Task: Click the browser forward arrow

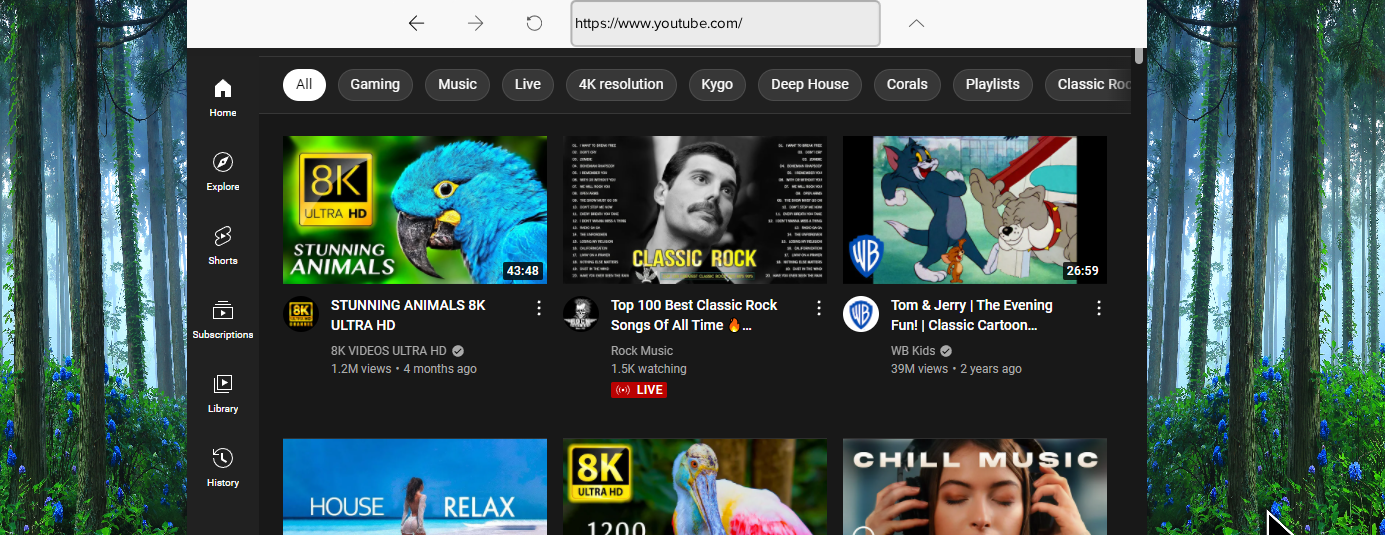Action: 475,23
